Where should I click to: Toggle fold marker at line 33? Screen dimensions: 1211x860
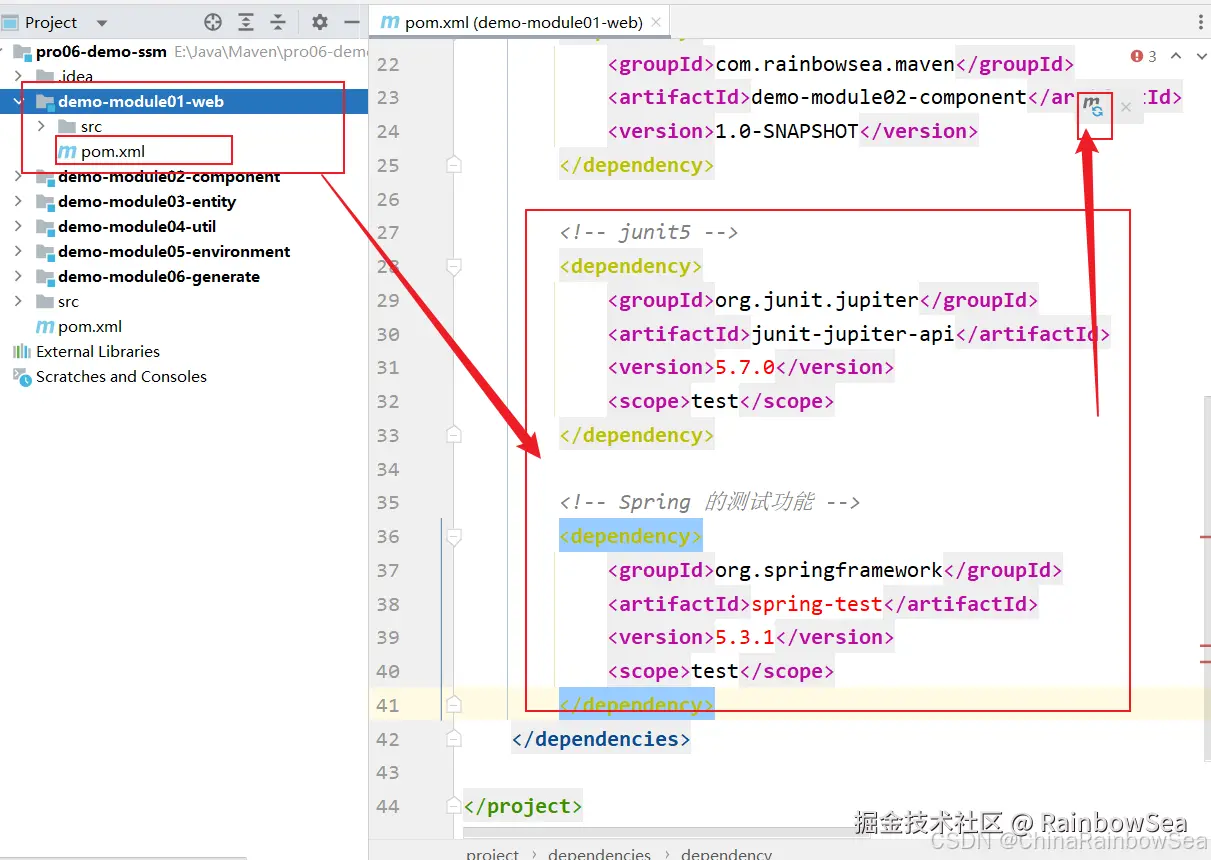454,435
